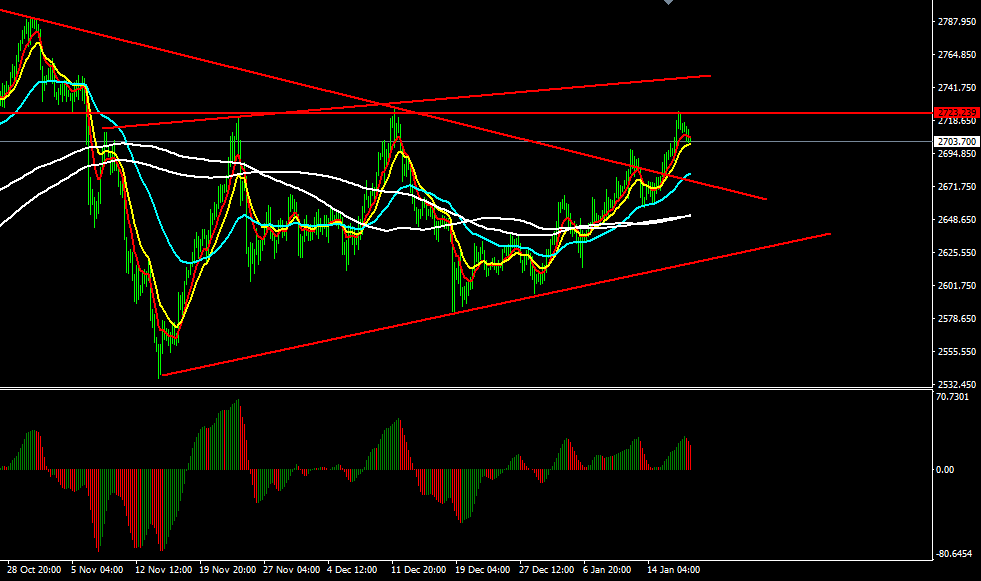Image resolution: width=981 pixels, height=581 pixels.
Task: Click time label 6 Jan 20:00
Action: (607, 570)
